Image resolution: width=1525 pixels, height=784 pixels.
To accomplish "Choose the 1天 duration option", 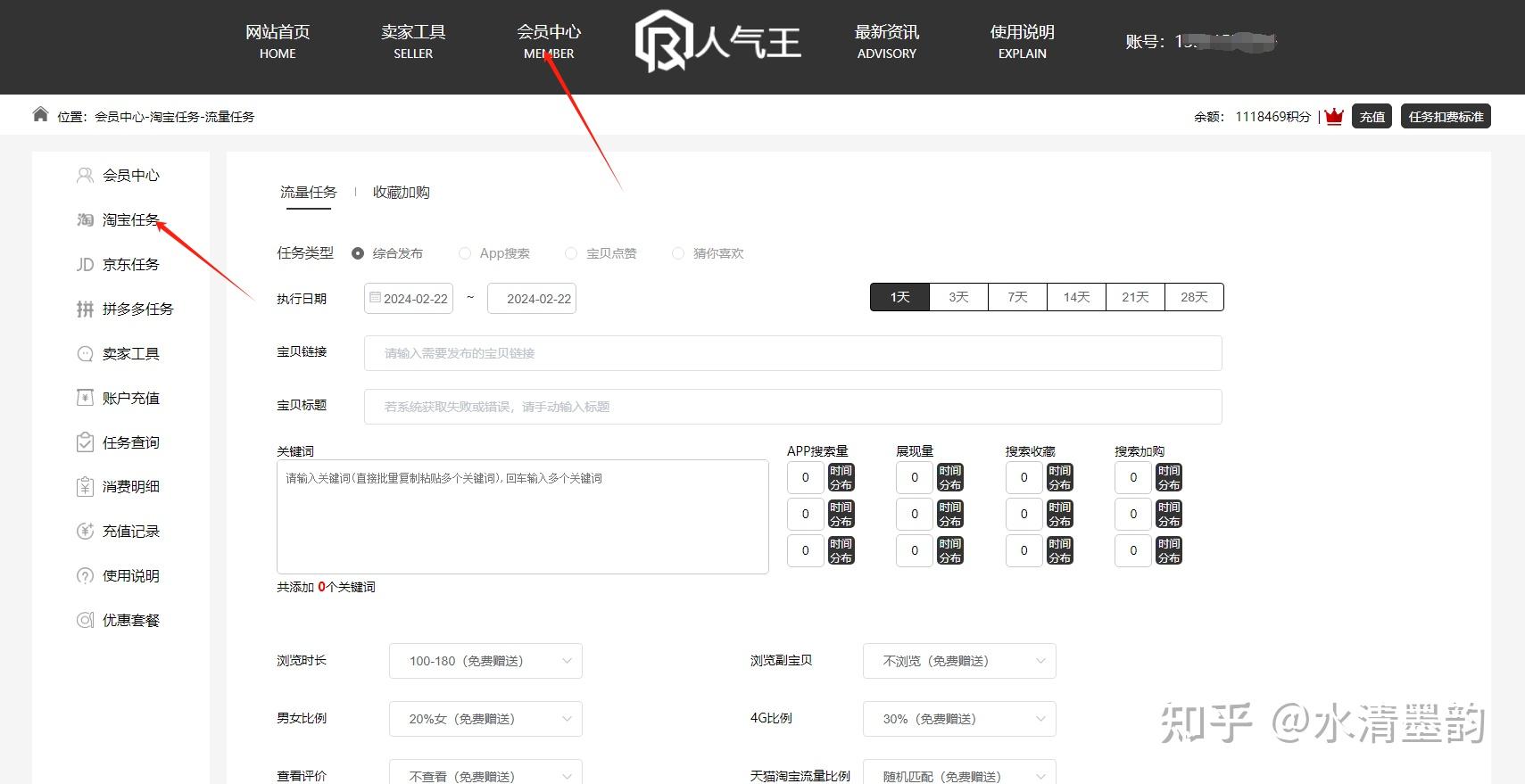I will (899, 297).
